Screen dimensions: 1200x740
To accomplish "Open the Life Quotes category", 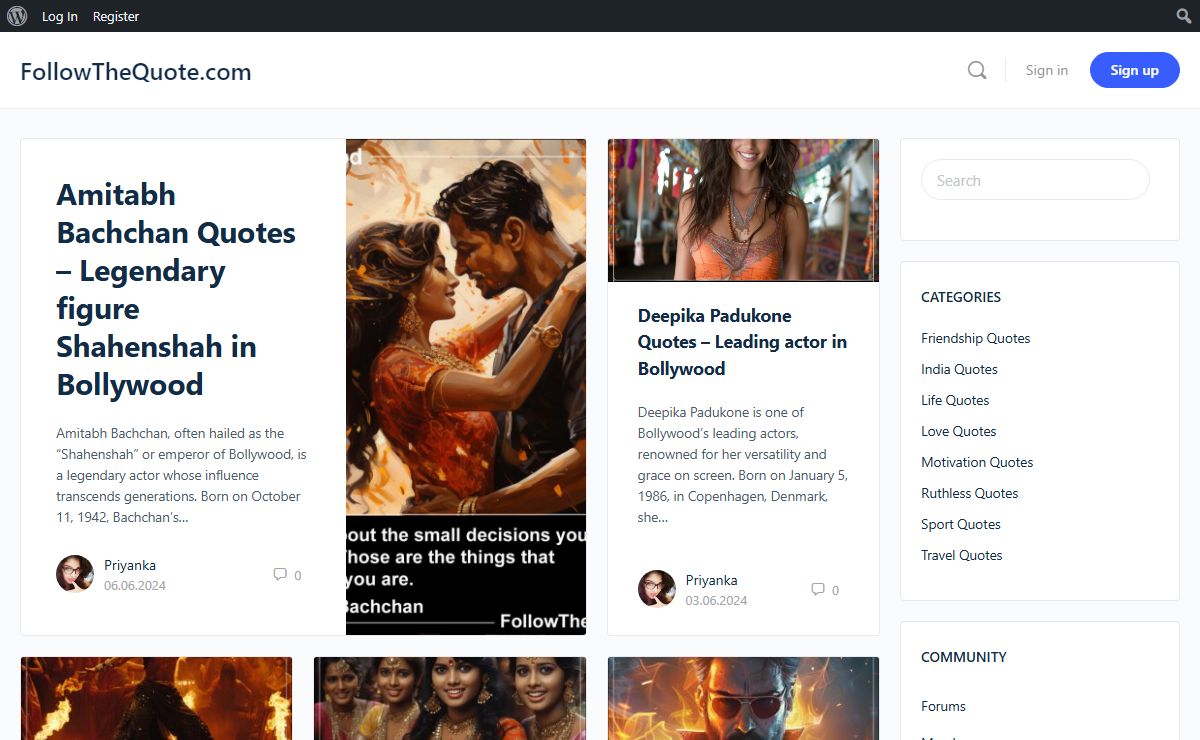I will pyautogui.click(x=955, y=400).
